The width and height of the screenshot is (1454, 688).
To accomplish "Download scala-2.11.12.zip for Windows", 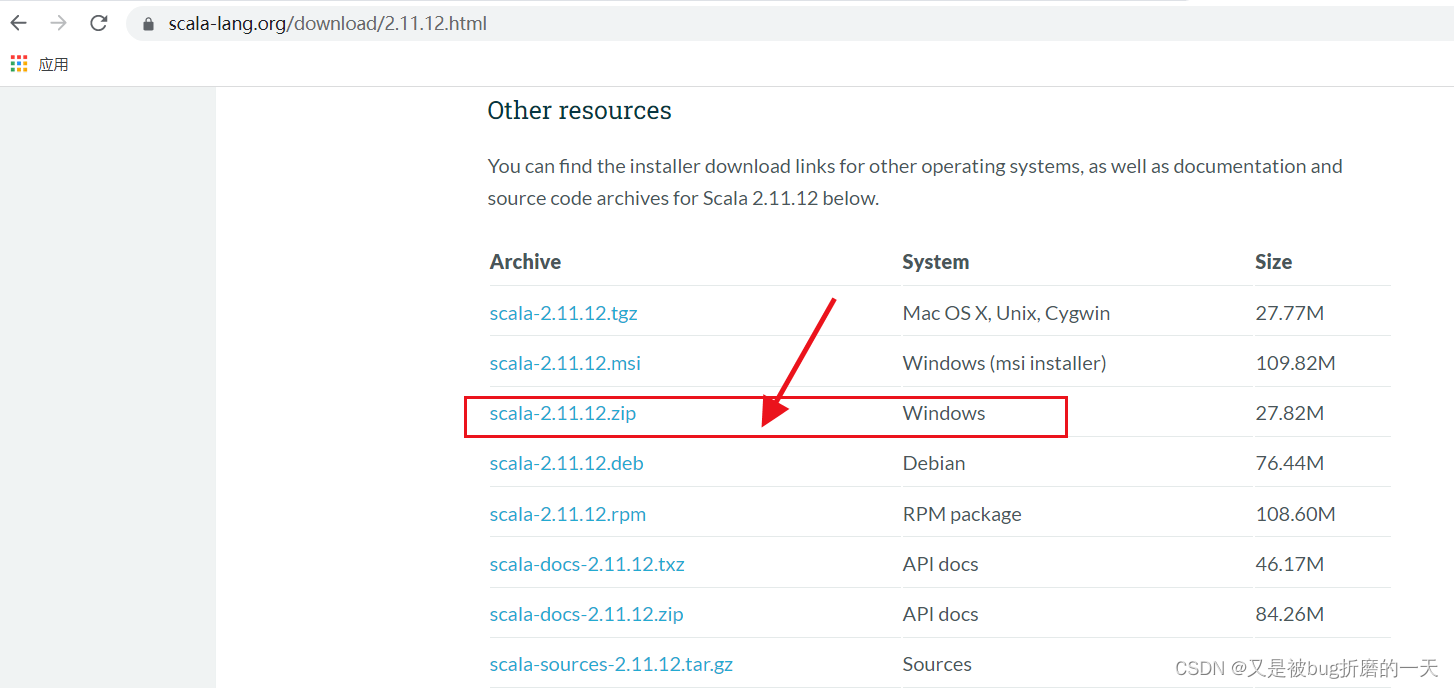I will pos(562,413).
